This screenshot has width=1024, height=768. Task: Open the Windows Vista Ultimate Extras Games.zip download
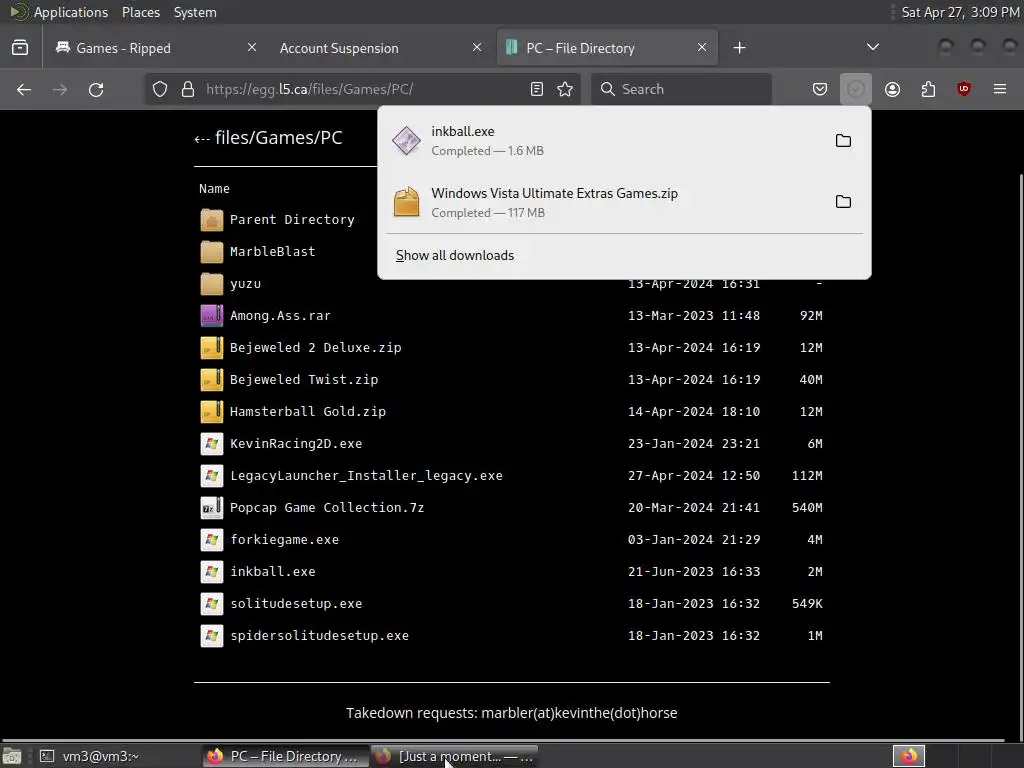pyautogui.click(x=604, y=202)
